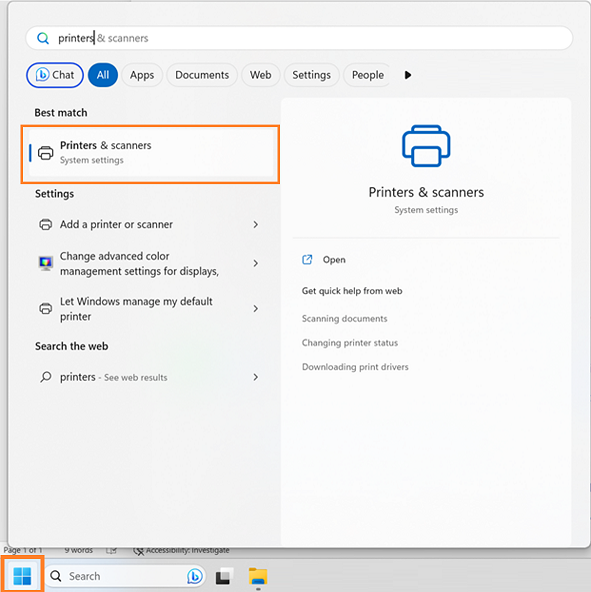Expand Change advanced color management chevron
This screenshot has height=592, width=591.
[256, 263]
